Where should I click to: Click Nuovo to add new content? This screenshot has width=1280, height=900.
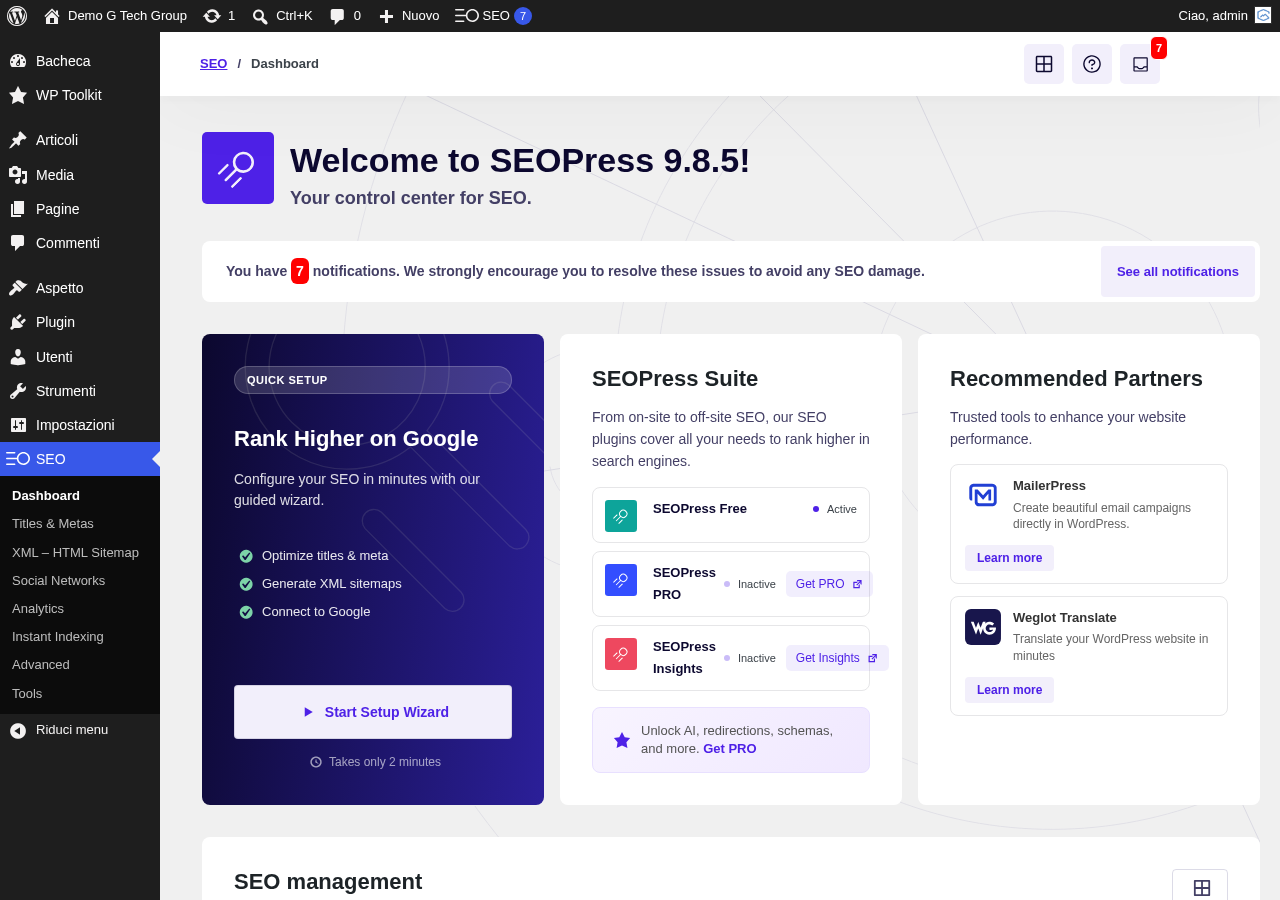coord(408,15)
